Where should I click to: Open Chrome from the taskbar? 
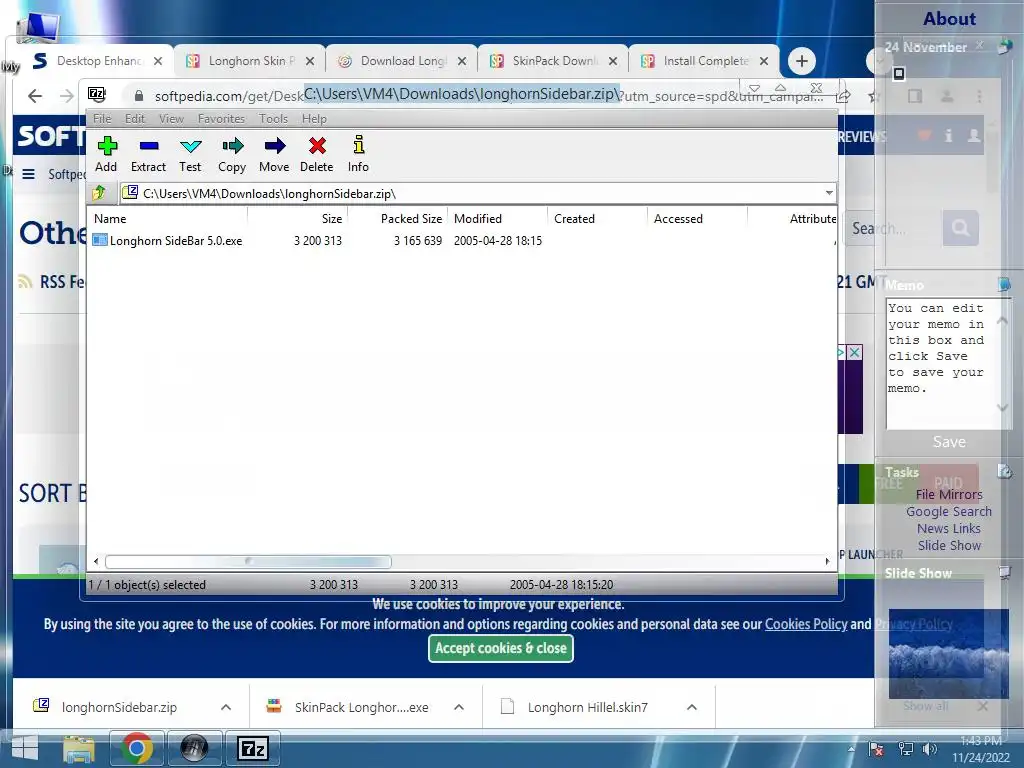point(136,748)
